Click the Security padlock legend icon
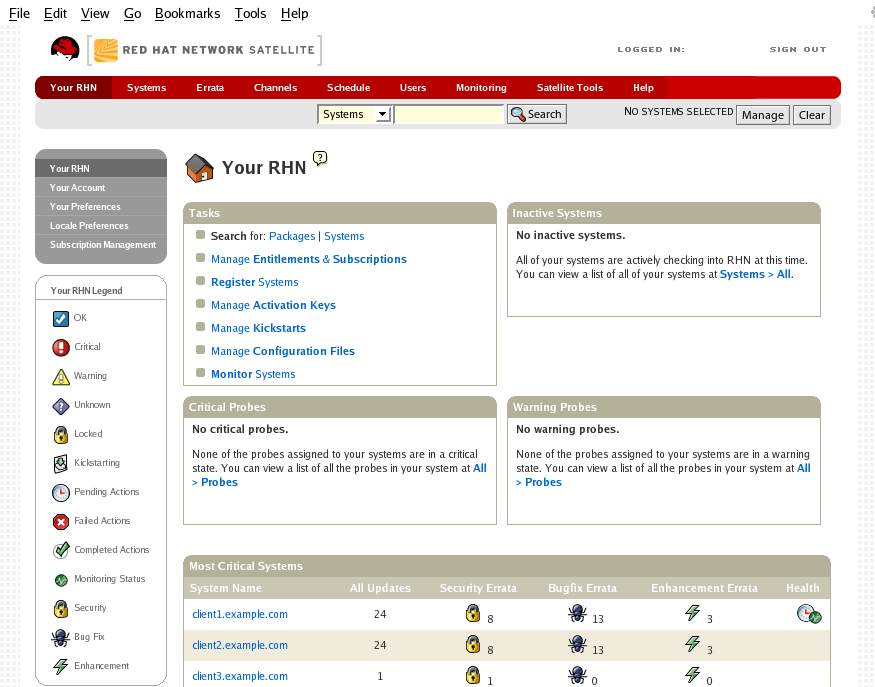 point(61,609)
